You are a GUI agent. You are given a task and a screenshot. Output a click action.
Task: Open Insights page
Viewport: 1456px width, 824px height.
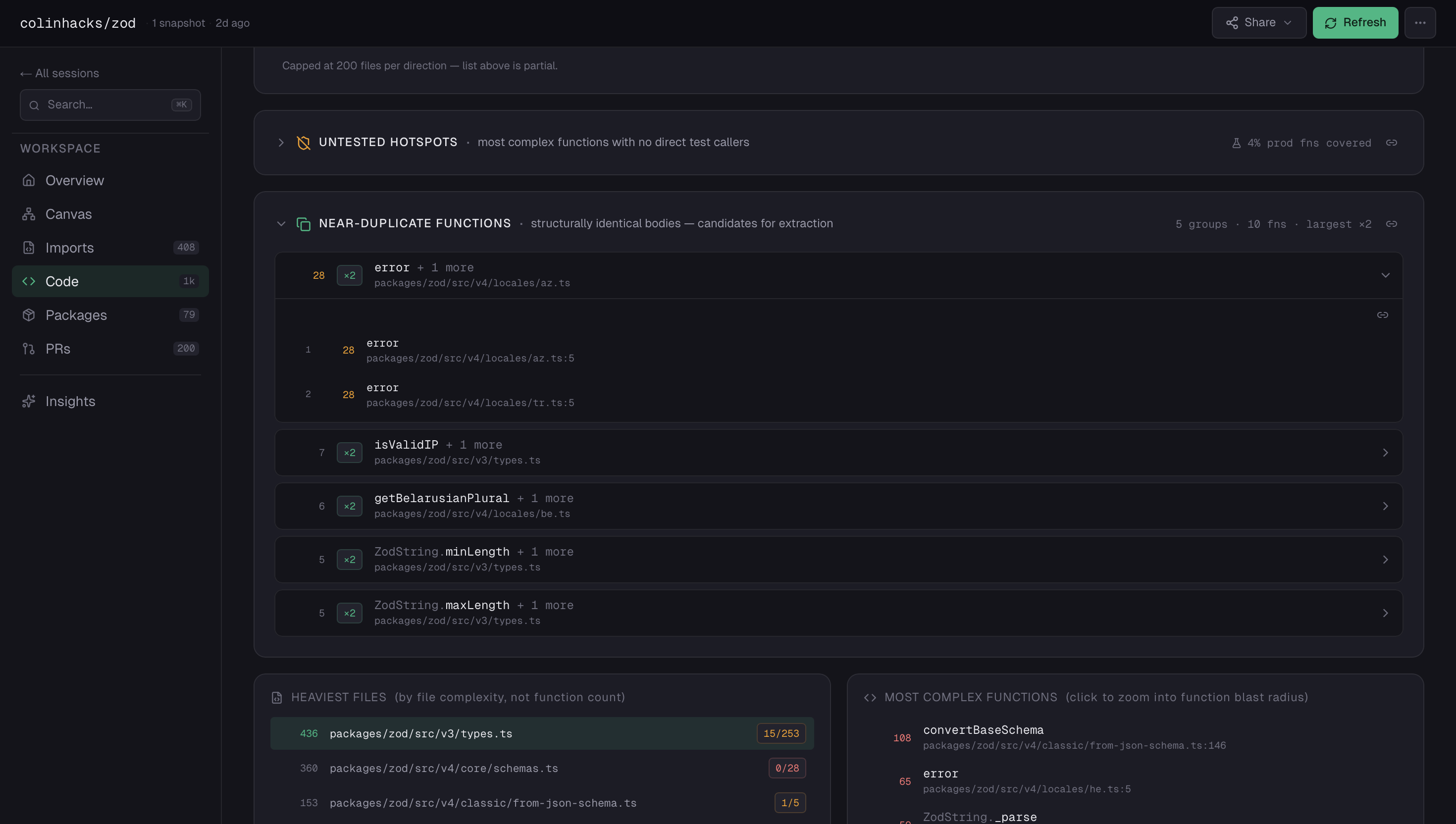[110, 401]
